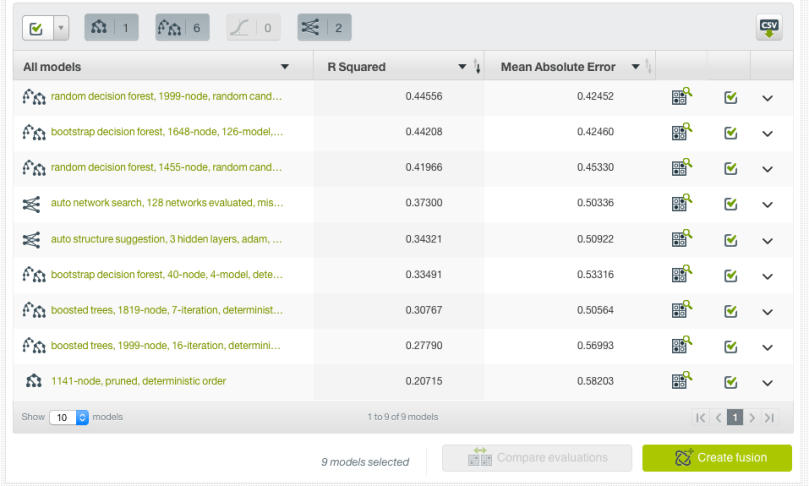
Task: Deselect boosted trees 1819-node model checkbox
Action: pos(731,310)
